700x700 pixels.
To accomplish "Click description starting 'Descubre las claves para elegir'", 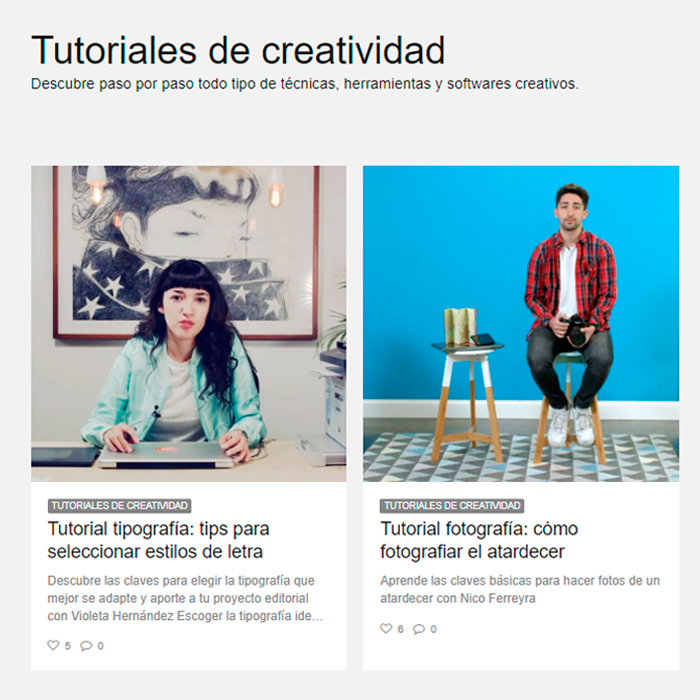I will tap(185, 598).
